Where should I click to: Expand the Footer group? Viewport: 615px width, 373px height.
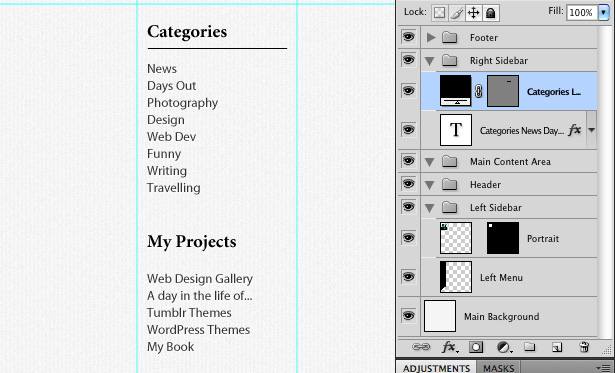431,38
